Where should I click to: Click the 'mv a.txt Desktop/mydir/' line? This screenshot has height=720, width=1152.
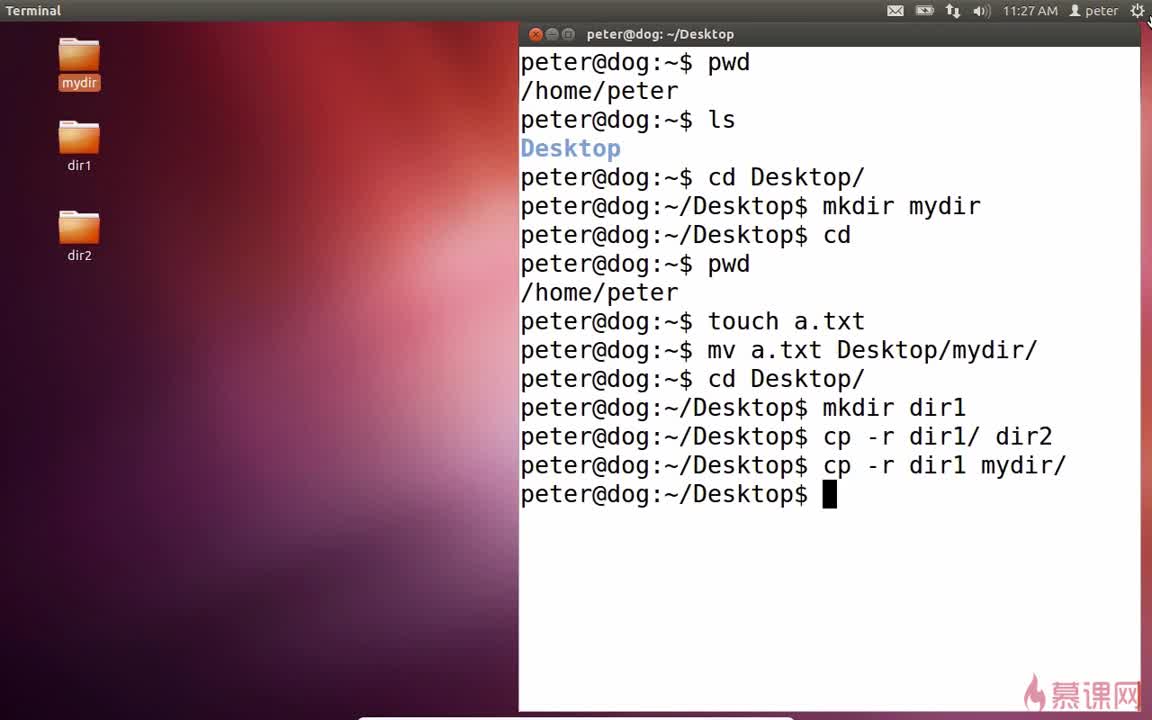[779, 350]
